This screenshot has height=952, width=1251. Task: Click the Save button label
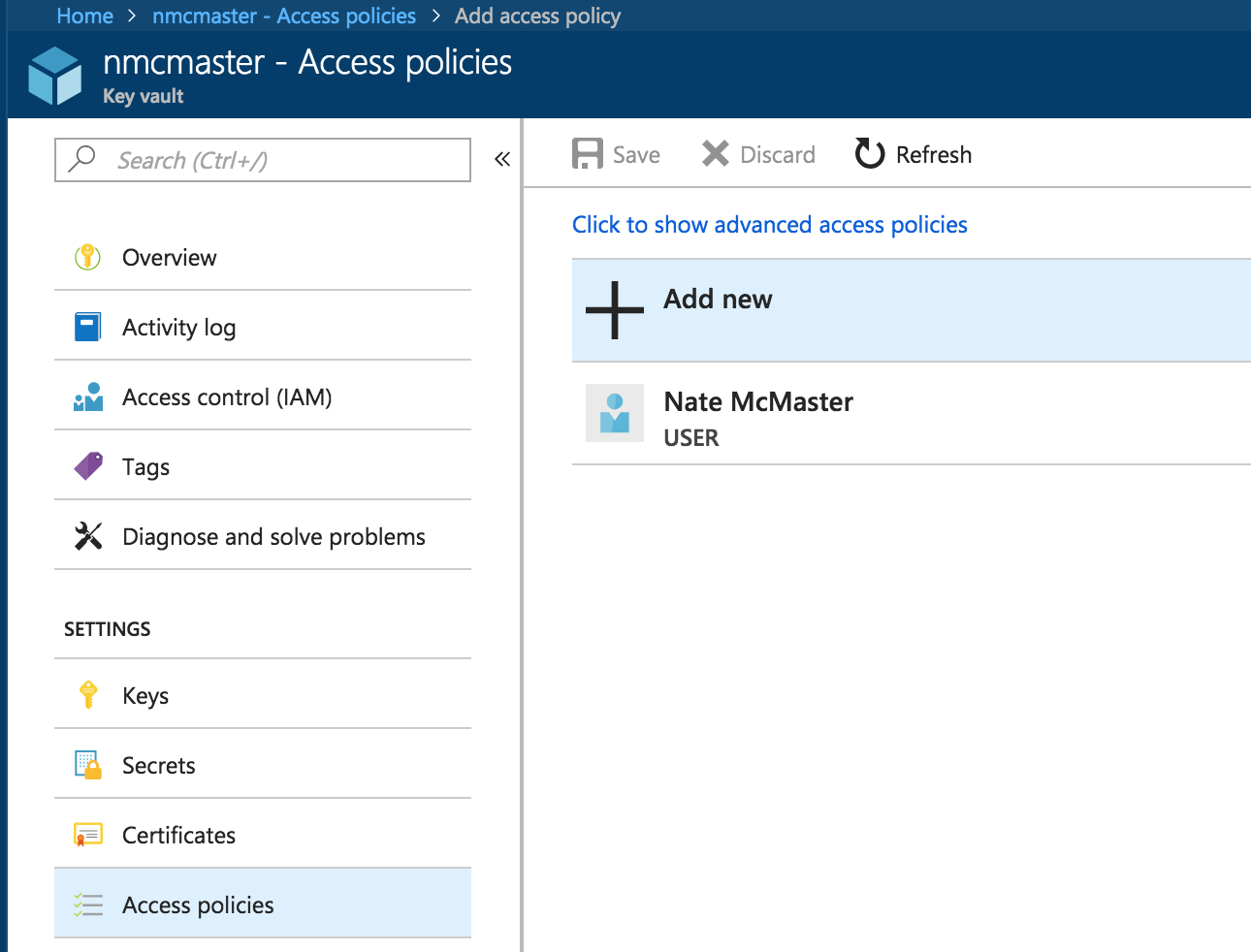tap(636, 155)
